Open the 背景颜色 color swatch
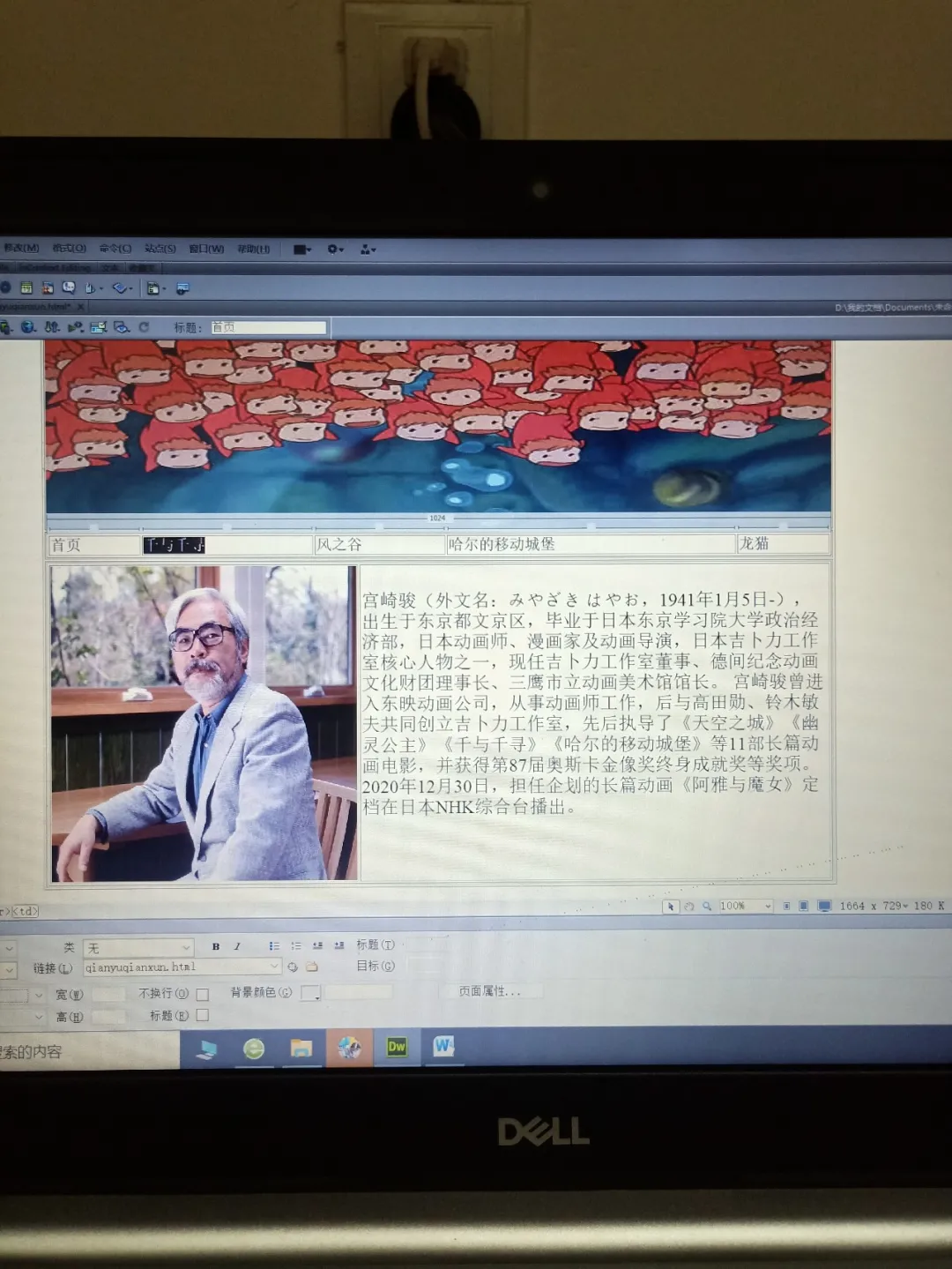 click(310, 993)
